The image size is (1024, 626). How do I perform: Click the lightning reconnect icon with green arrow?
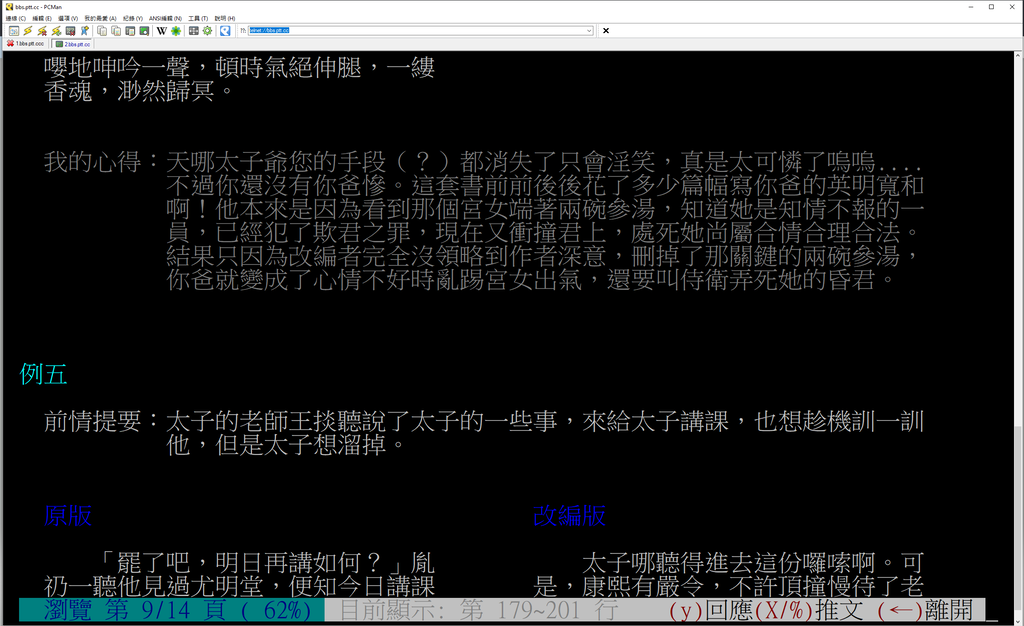click(56, 31)
